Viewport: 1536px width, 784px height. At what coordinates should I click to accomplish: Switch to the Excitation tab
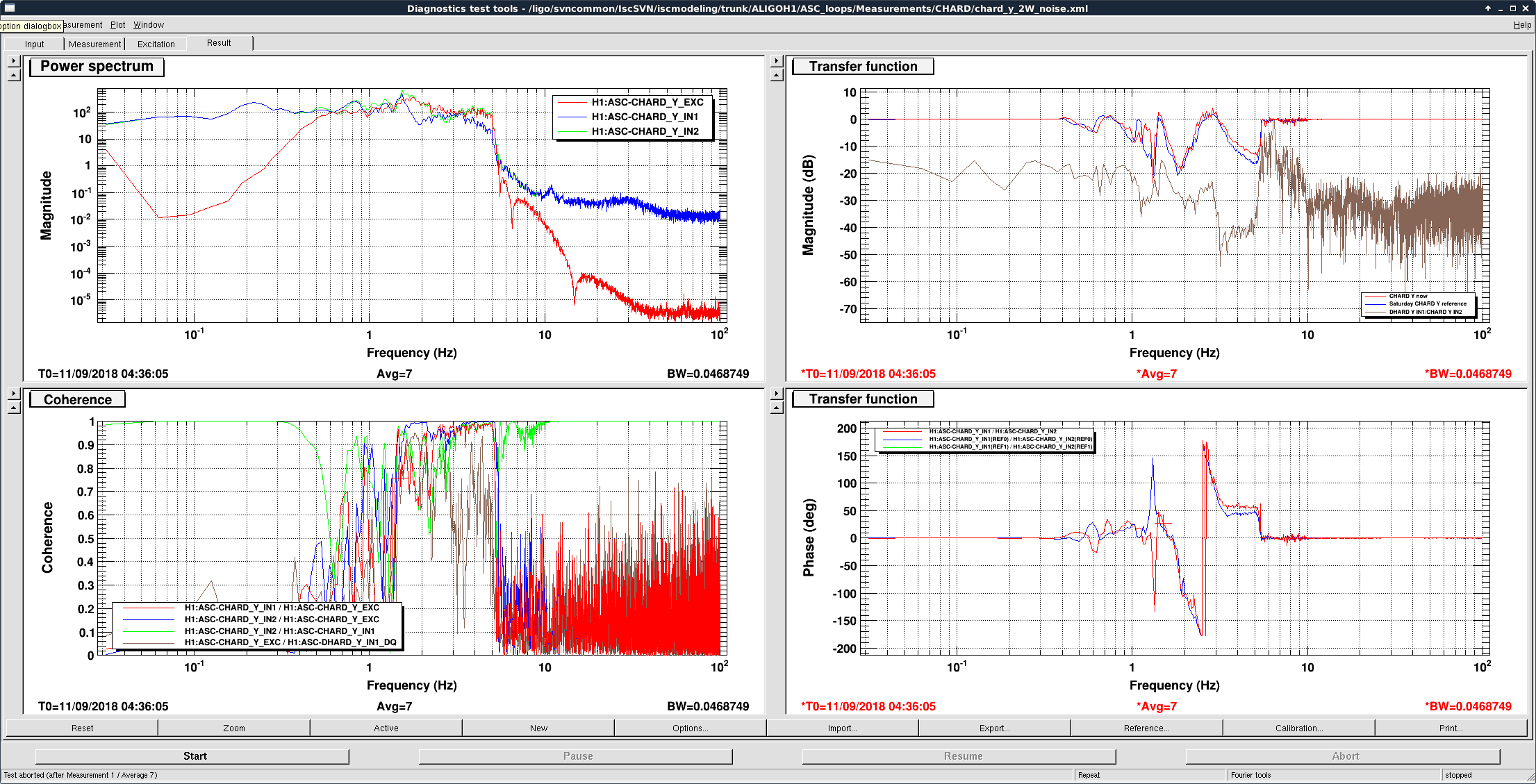[x=156, y=44]
